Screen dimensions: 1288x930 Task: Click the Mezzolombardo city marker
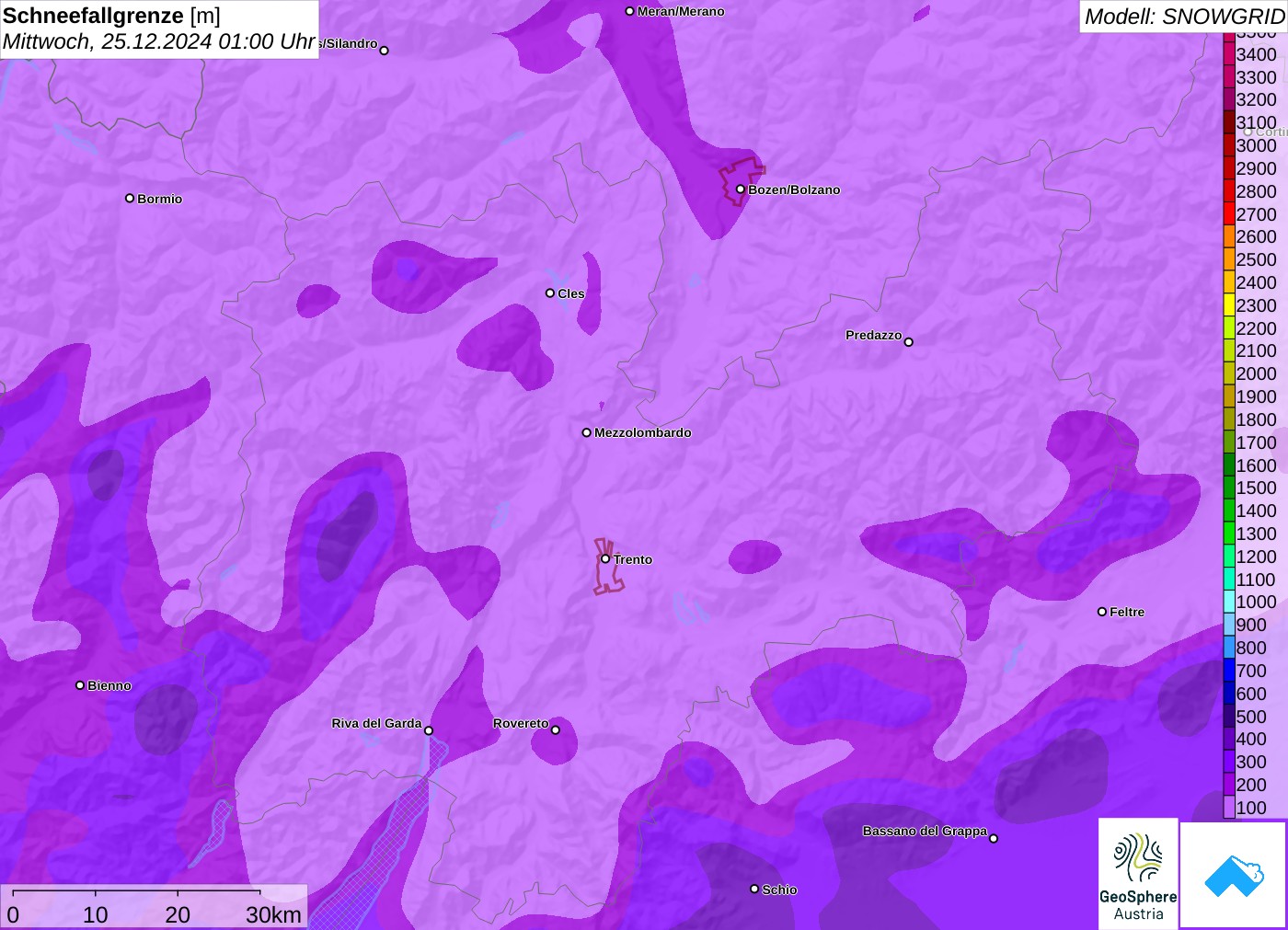pyautogui.click(x=587, y=432)
